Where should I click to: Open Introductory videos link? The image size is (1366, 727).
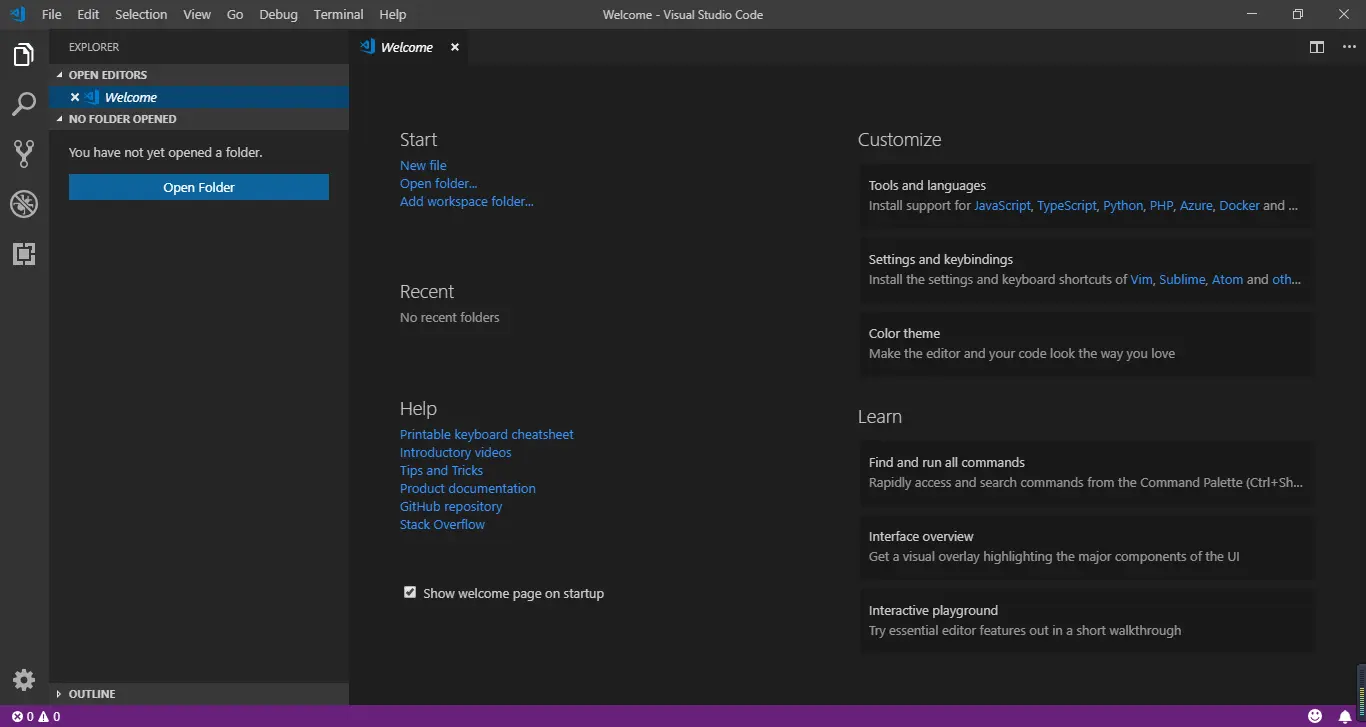(x=456, y=453)
